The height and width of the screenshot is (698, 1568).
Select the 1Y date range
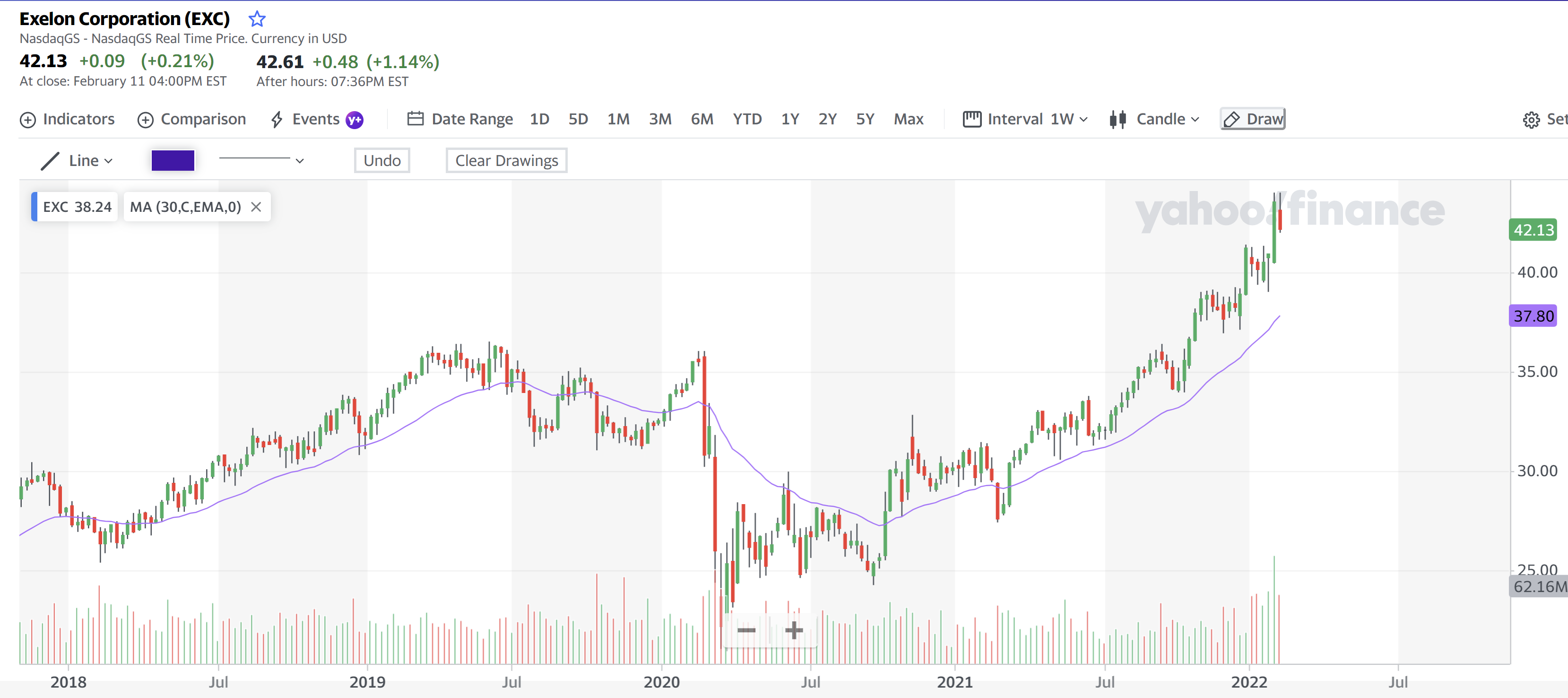point(790,119)
